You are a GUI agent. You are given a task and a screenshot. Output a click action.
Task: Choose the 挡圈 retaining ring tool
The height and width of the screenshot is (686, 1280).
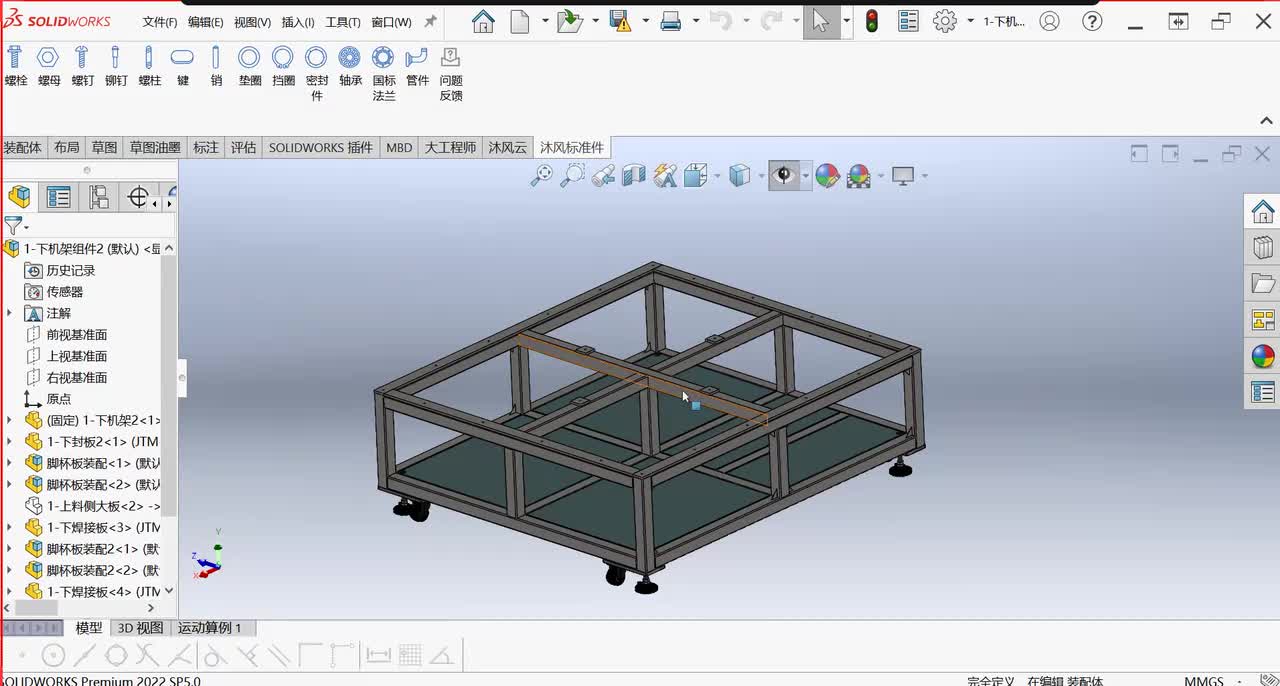(283, 67)
